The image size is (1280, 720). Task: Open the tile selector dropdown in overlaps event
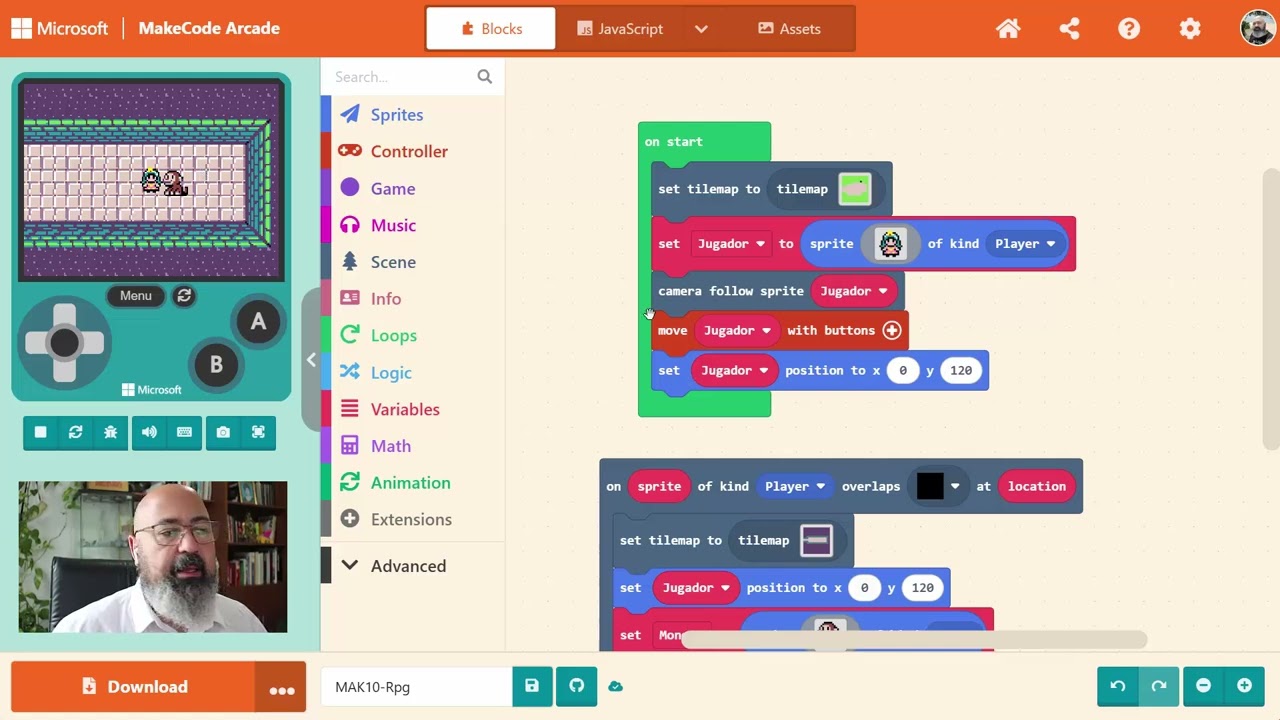(x=955, y=487)
